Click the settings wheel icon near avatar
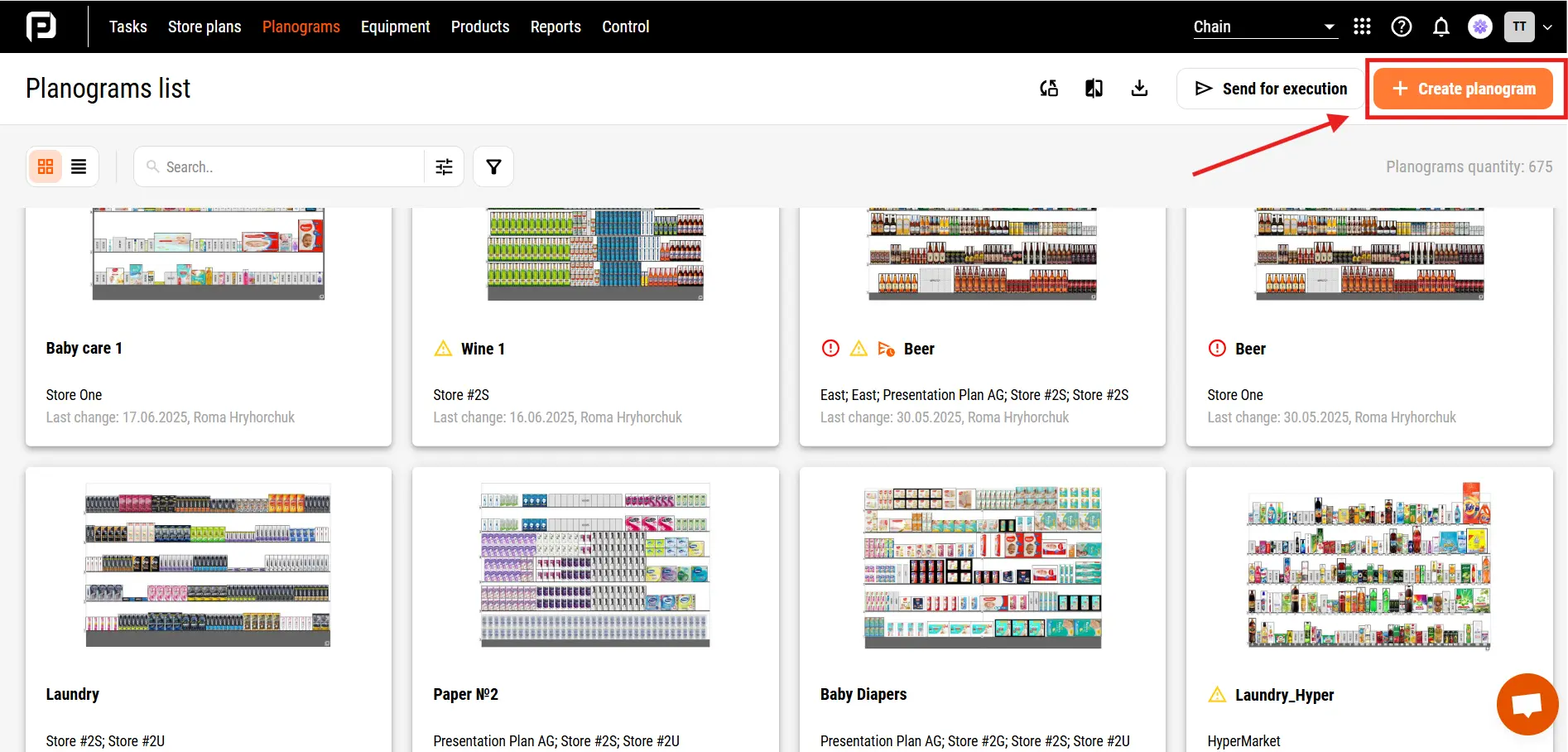The width and height of the screenshot is (1568, 752). [x=1480, y=26]
